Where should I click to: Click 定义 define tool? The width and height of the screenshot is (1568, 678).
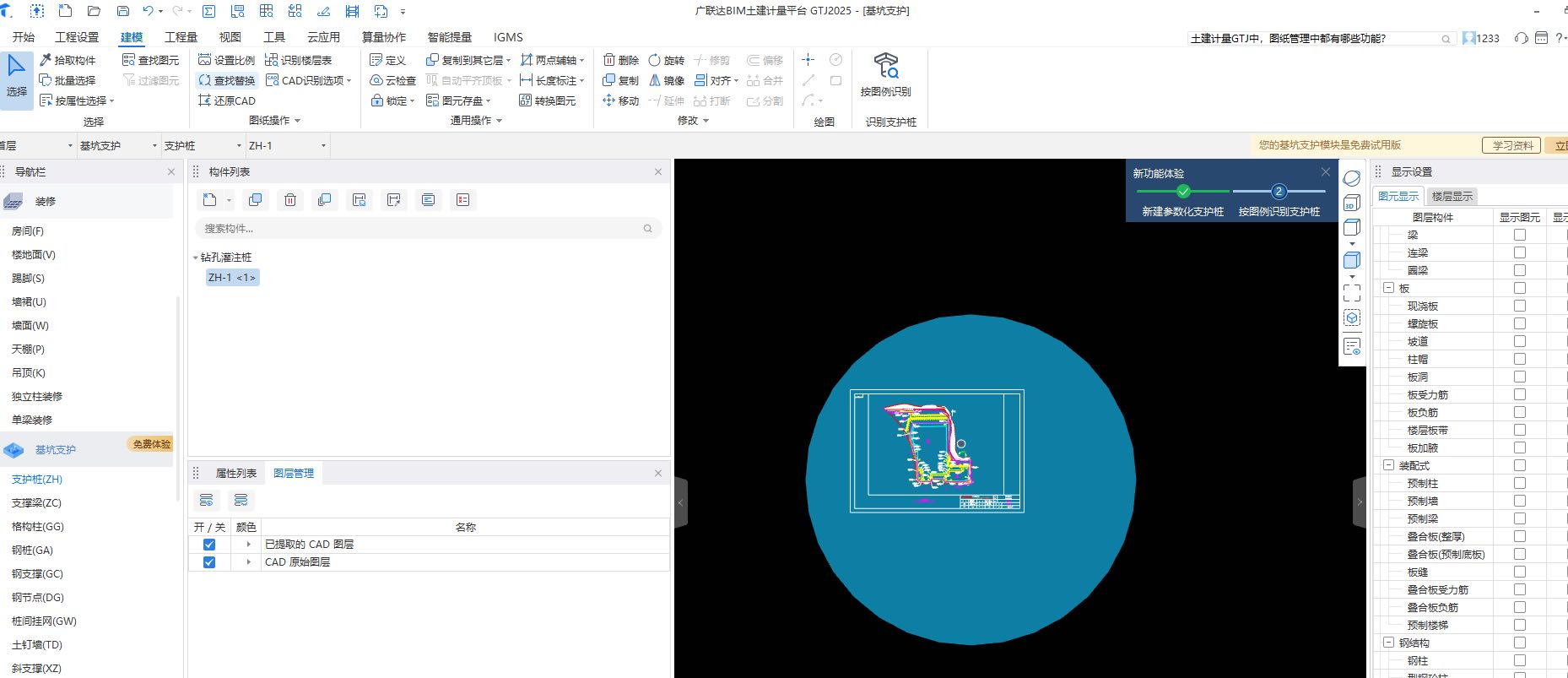pos(388,60)
